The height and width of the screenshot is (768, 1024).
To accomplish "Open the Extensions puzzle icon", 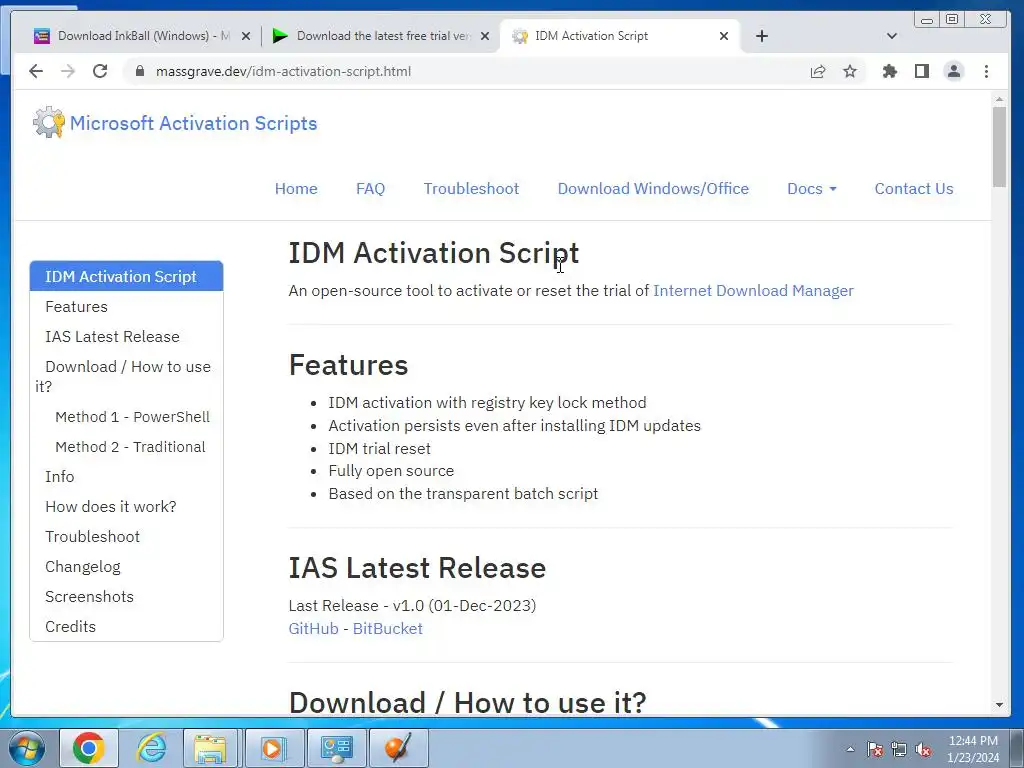I will point(889,71).
